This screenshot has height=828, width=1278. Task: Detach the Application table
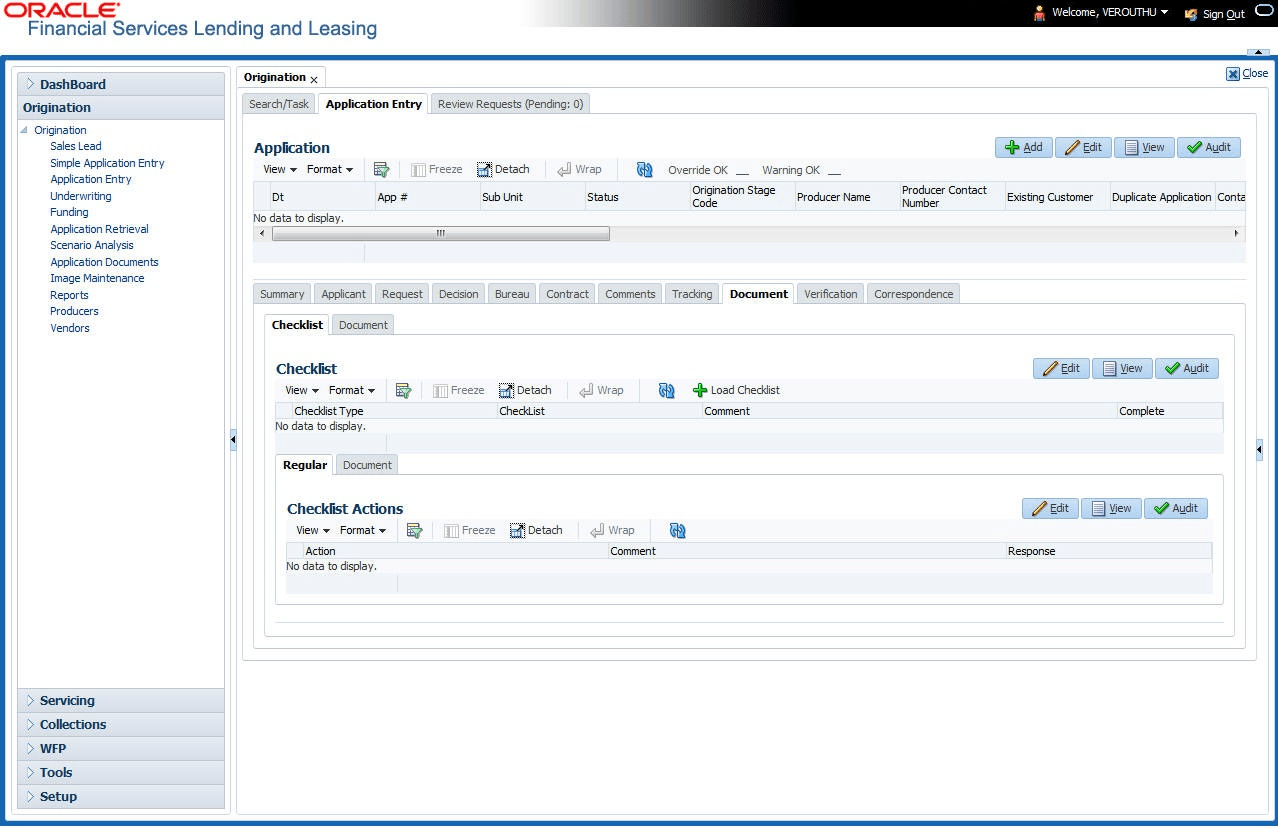click(x=503, y=170)
